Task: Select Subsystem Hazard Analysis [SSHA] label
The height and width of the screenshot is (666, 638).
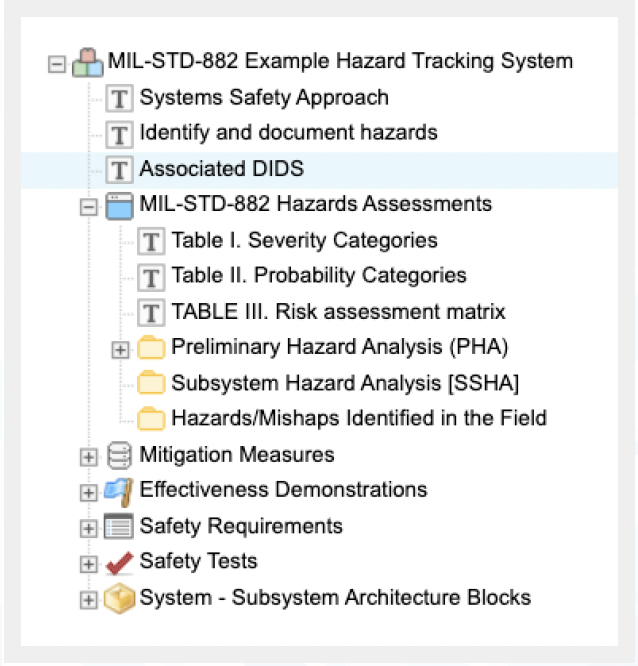Action: [x=345, y=383]
